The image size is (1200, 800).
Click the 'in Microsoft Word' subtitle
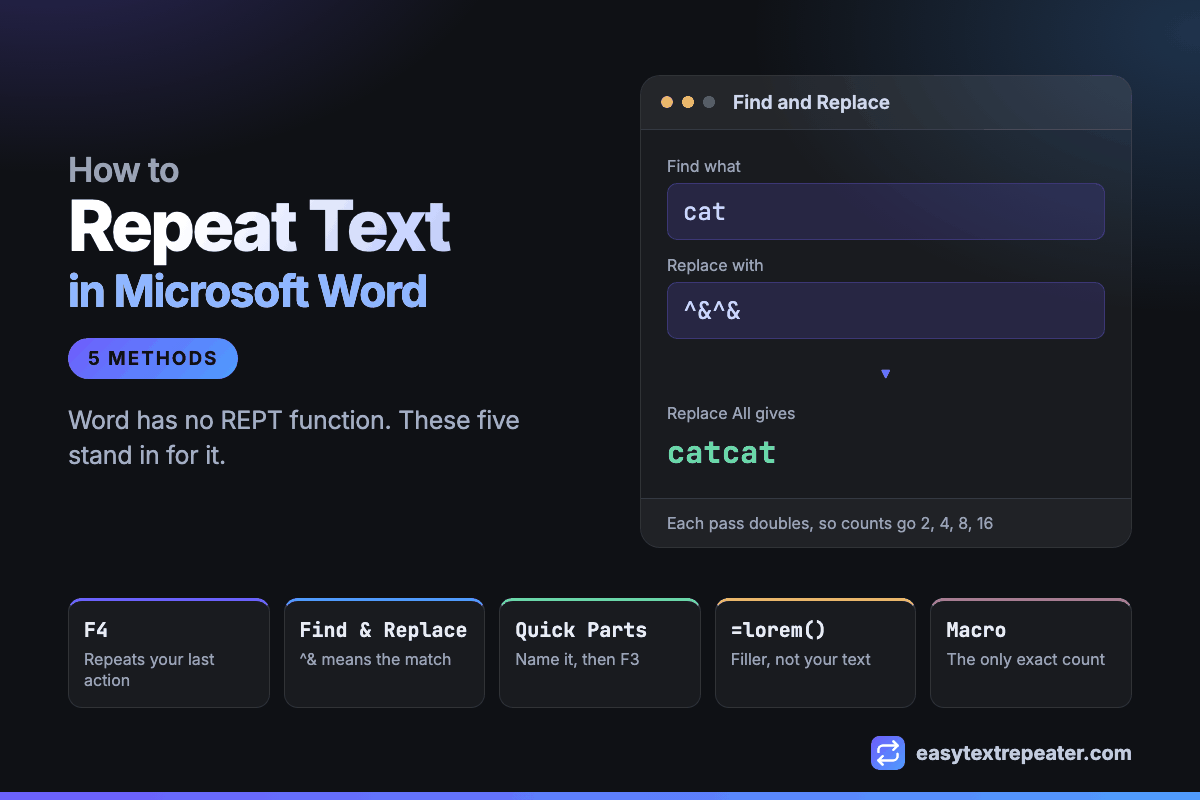coord(248,291)
